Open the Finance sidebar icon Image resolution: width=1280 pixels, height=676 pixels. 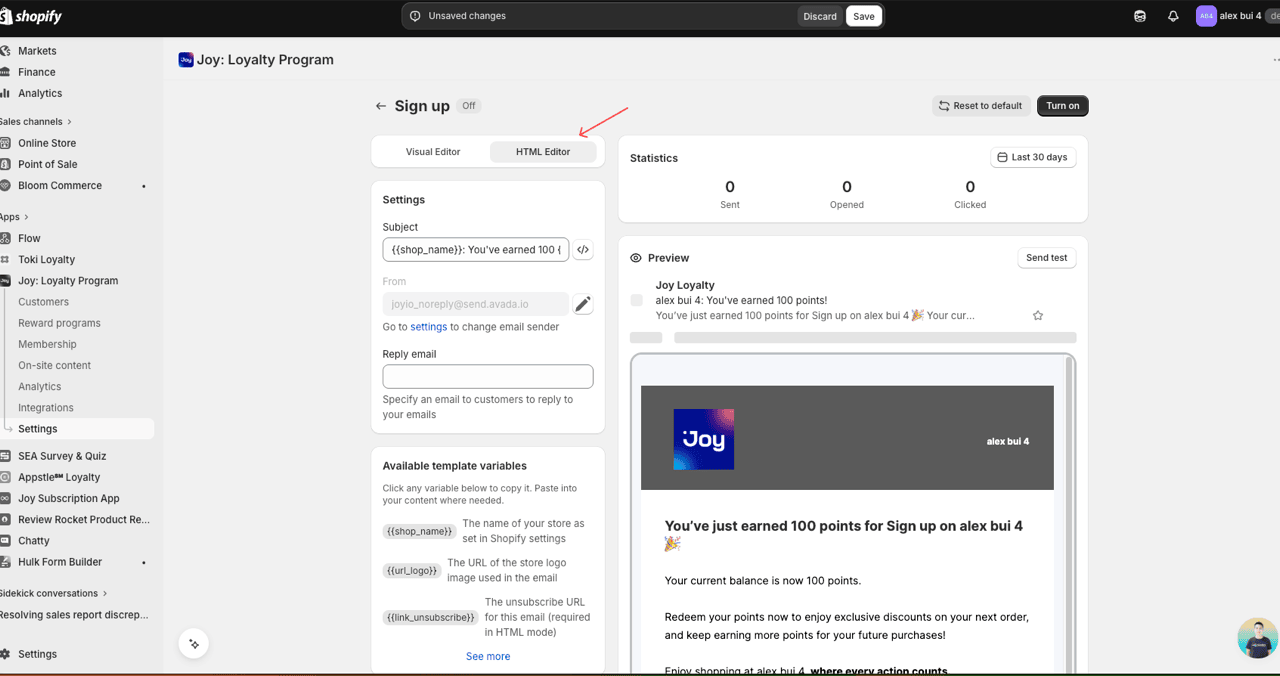point(5,72)
